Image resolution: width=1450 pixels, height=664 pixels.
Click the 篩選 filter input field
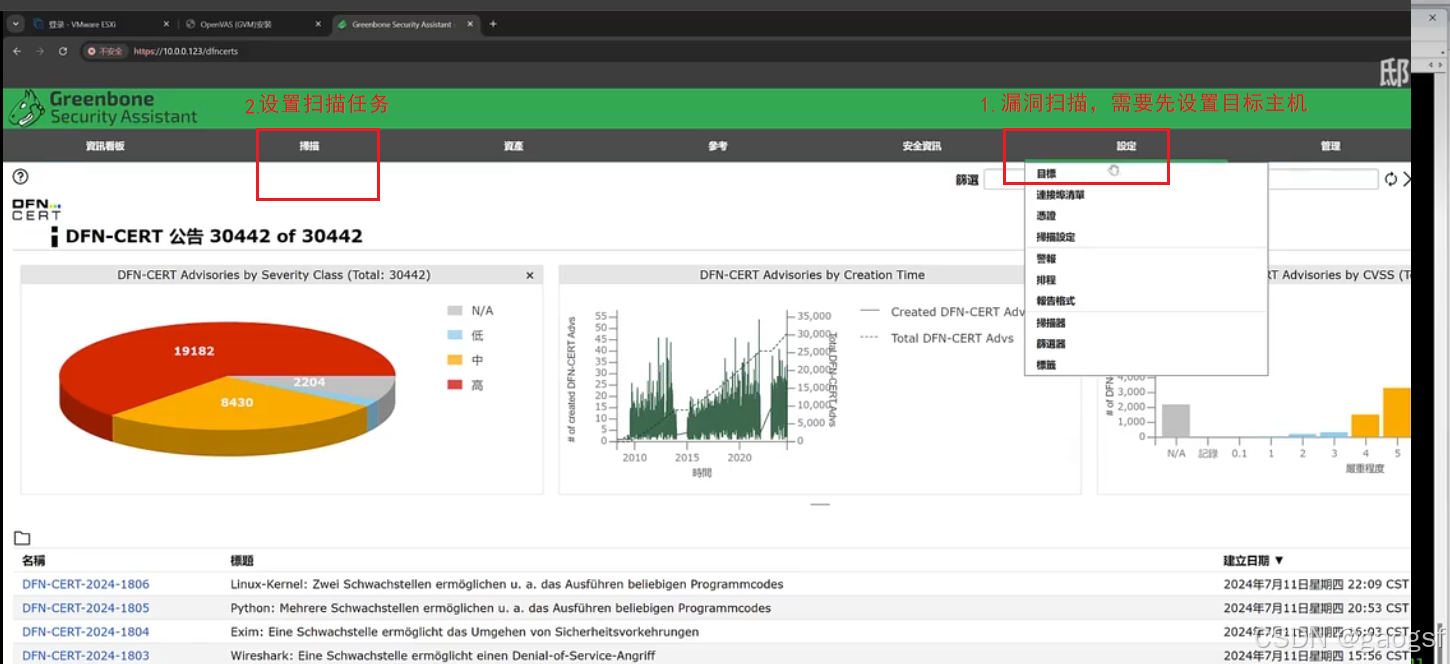(1180, 180)
